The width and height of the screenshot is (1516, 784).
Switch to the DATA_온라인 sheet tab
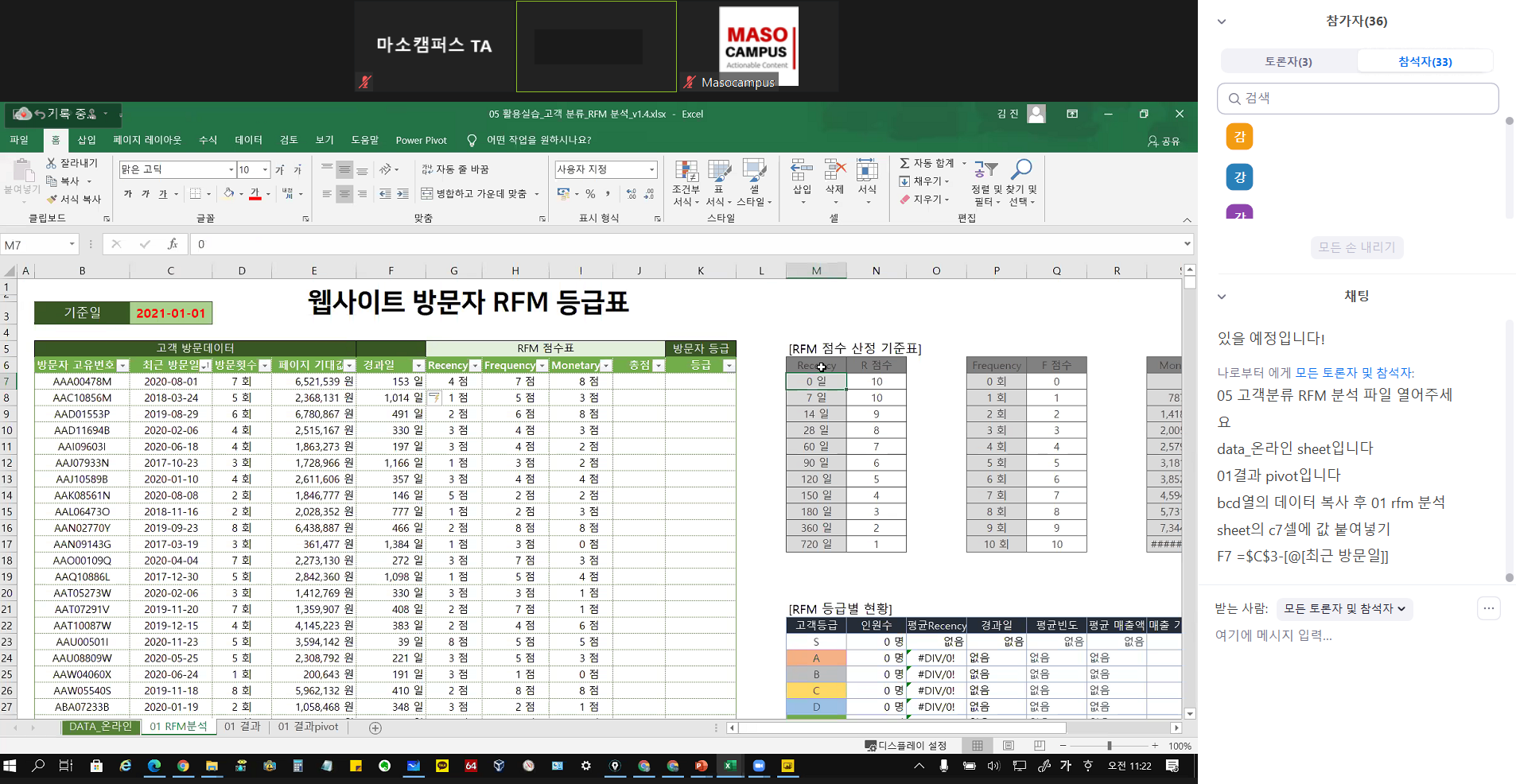click(100, 727)
